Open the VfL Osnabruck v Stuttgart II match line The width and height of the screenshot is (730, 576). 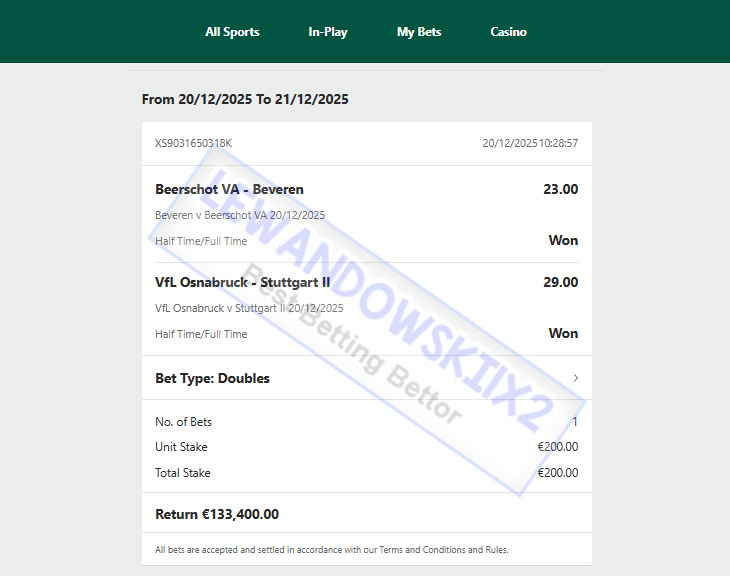(x=249, y=308)
